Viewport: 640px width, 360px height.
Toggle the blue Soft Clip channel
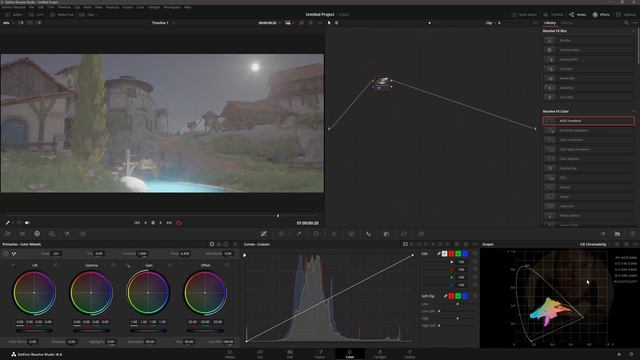coord(465,296)
